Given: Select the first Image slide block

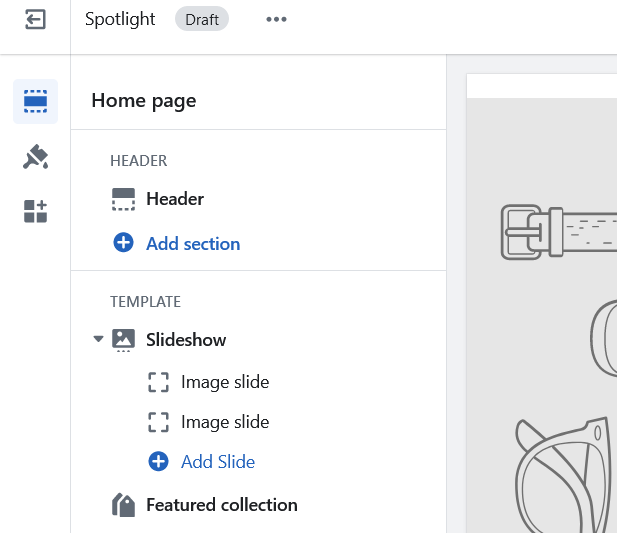Looking at the screenshot, I should click(x=225, y=382).
